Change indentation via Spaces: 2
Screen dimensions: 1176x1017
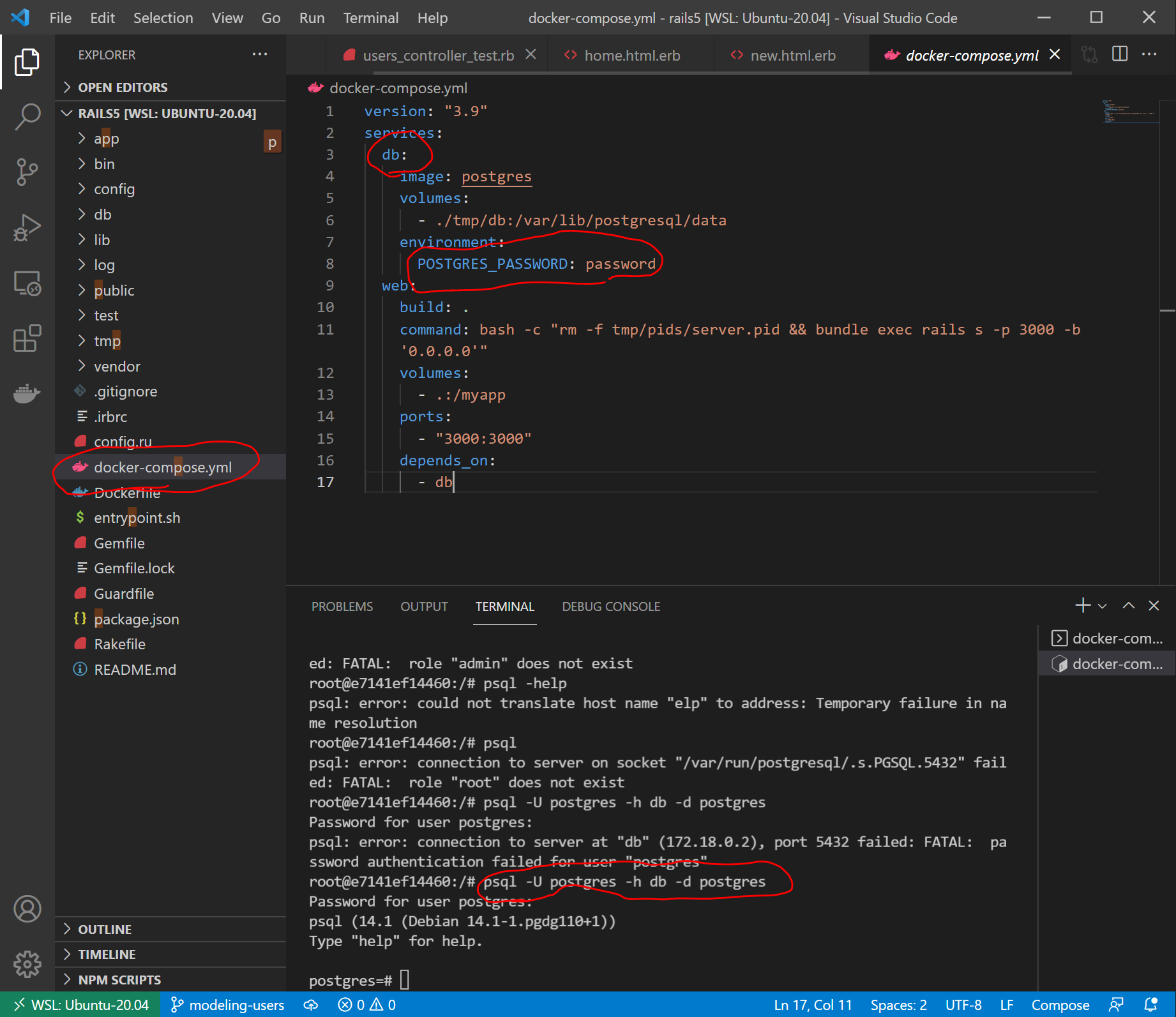tap(898, 1005)
